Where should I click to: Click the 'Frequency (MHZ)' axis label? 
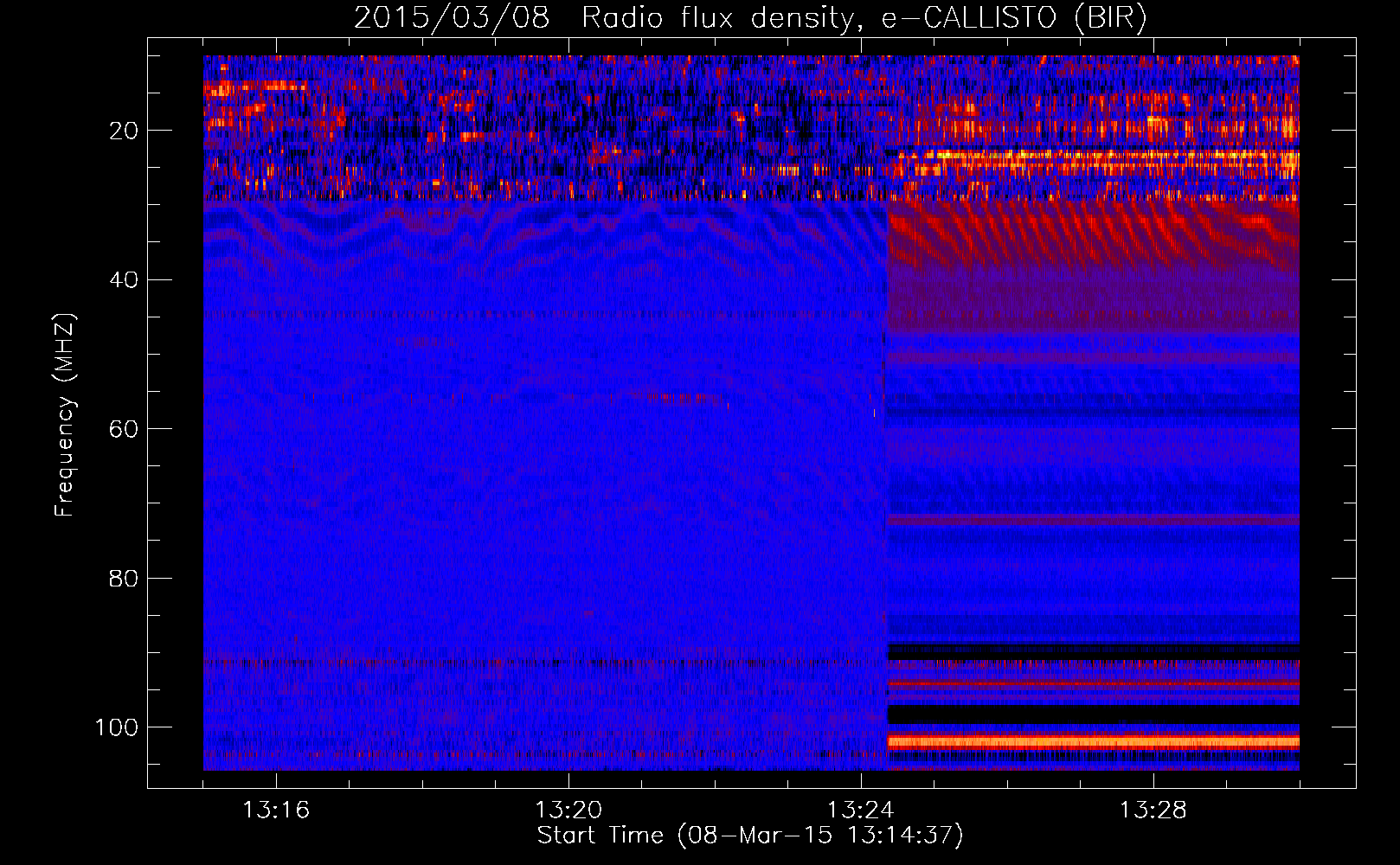[x=65, y=415]
